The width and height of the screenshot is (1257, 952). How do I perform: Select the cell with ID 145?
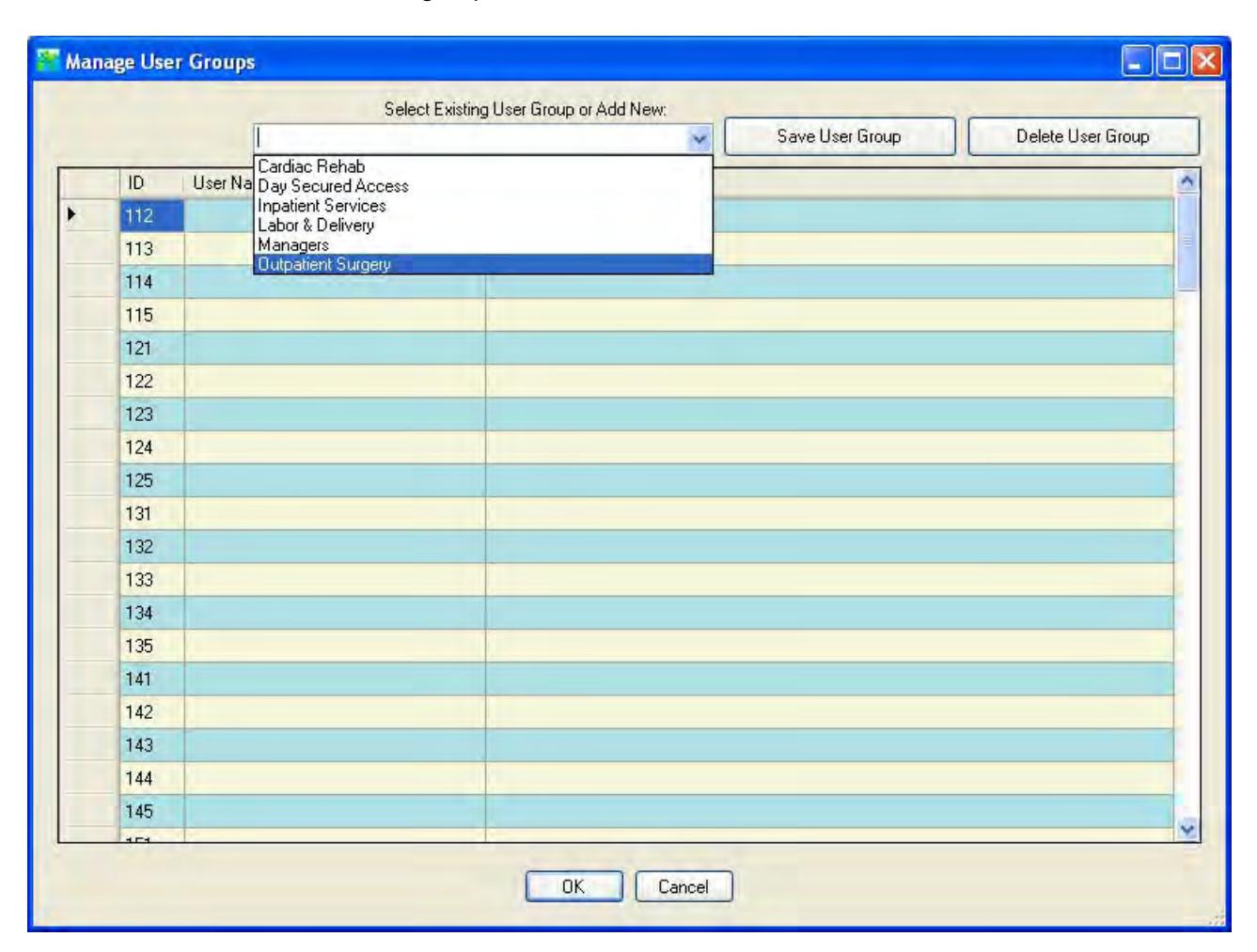point(152,811)
